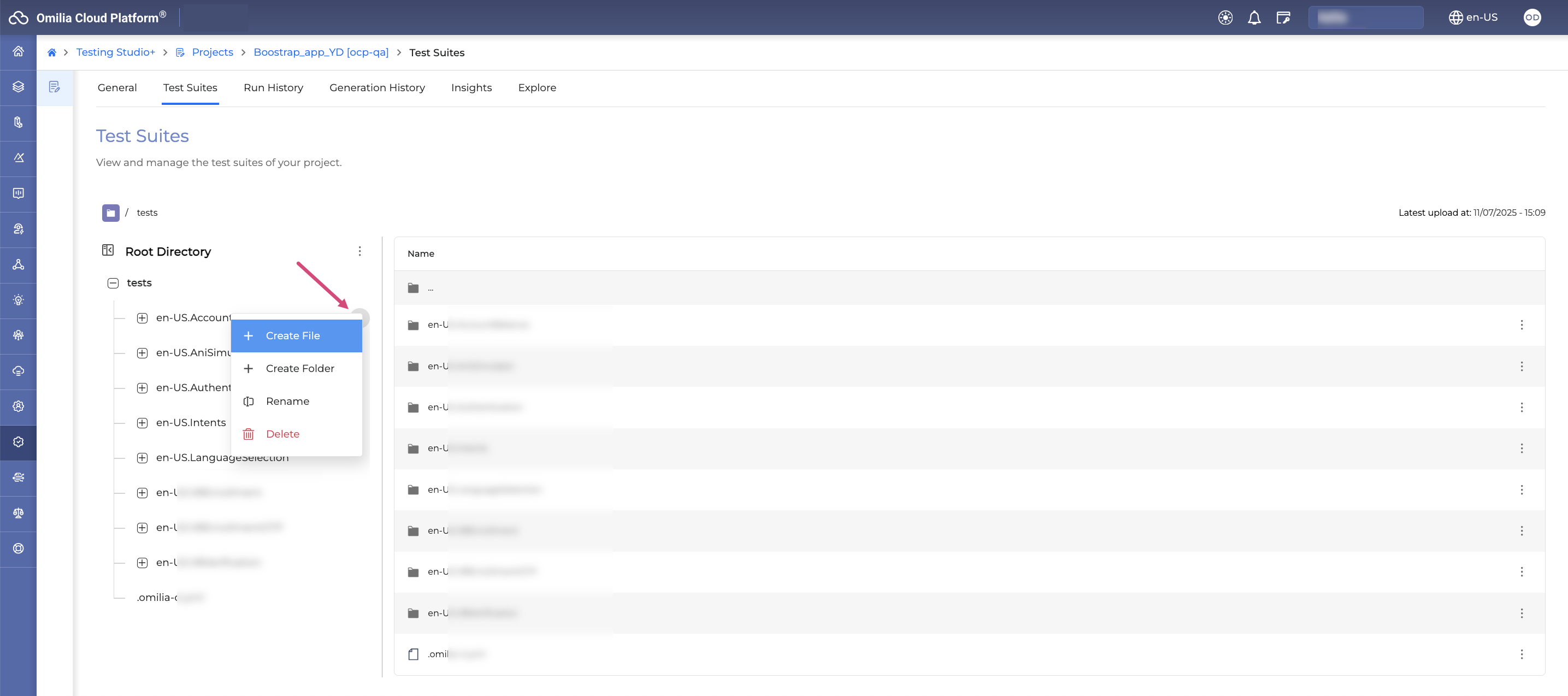Image resolution: width=1568 pixels, height=696 pixels.
Task: Collapse the Root Directory panel icon
Action: tap(108, 250)
